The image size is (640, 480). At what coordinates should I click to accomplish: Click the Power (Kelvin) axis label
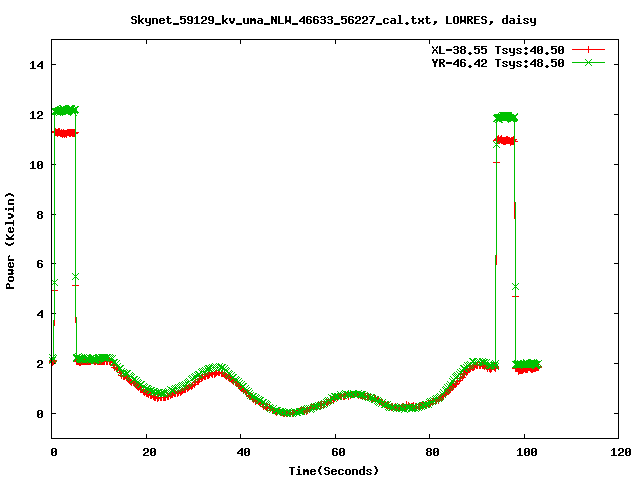pyautogui.click(x=10, y=241)
